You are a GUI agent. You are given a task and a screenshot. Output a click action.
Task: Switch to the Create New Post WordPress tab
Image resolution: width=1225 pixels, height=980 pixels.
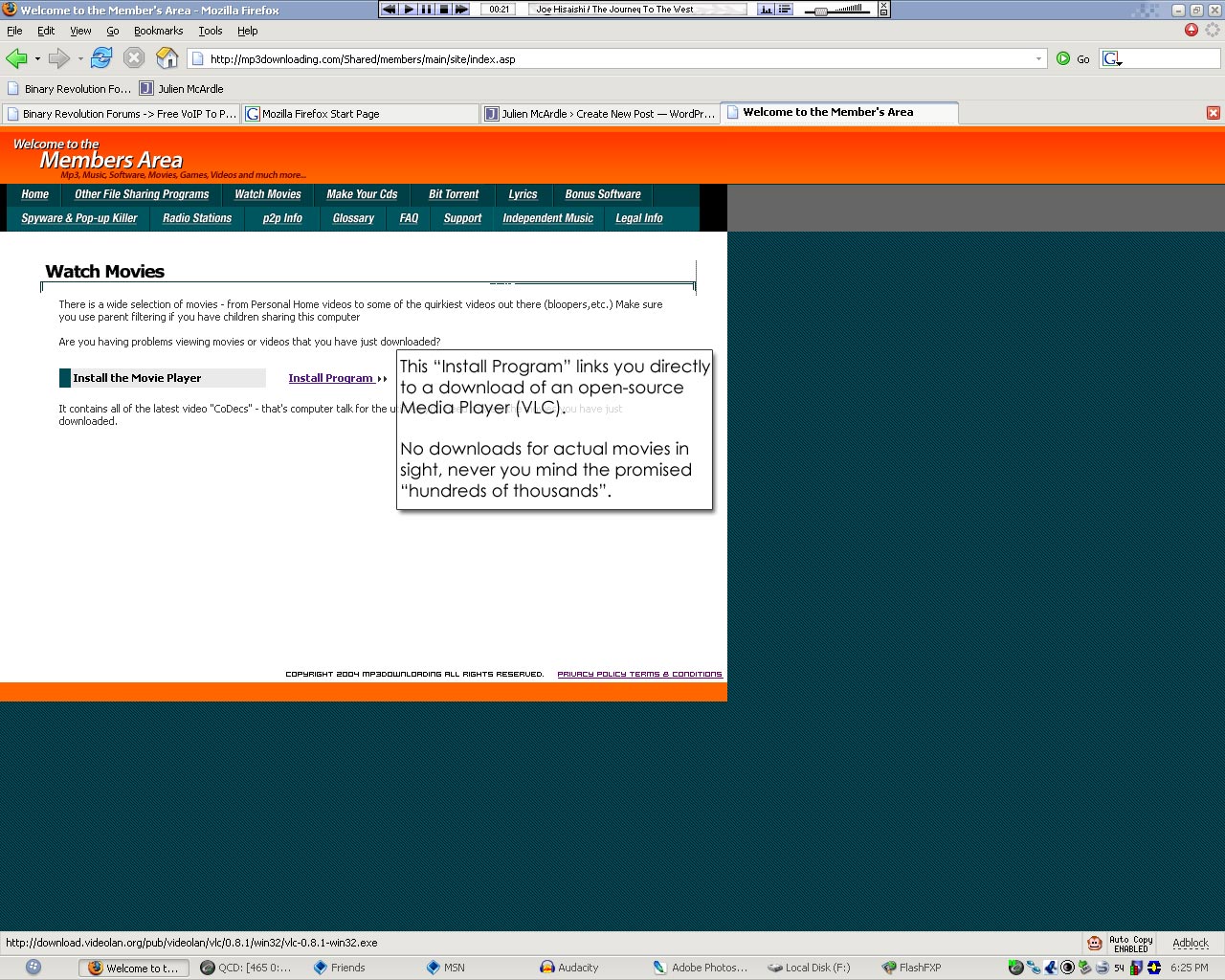click(x=600, y=114)
